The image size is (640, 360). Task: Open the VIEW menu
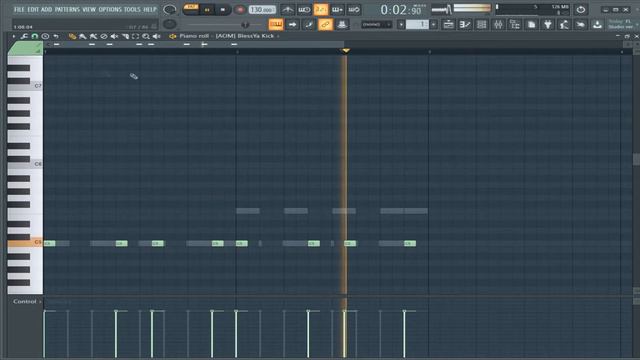point(89,9)
